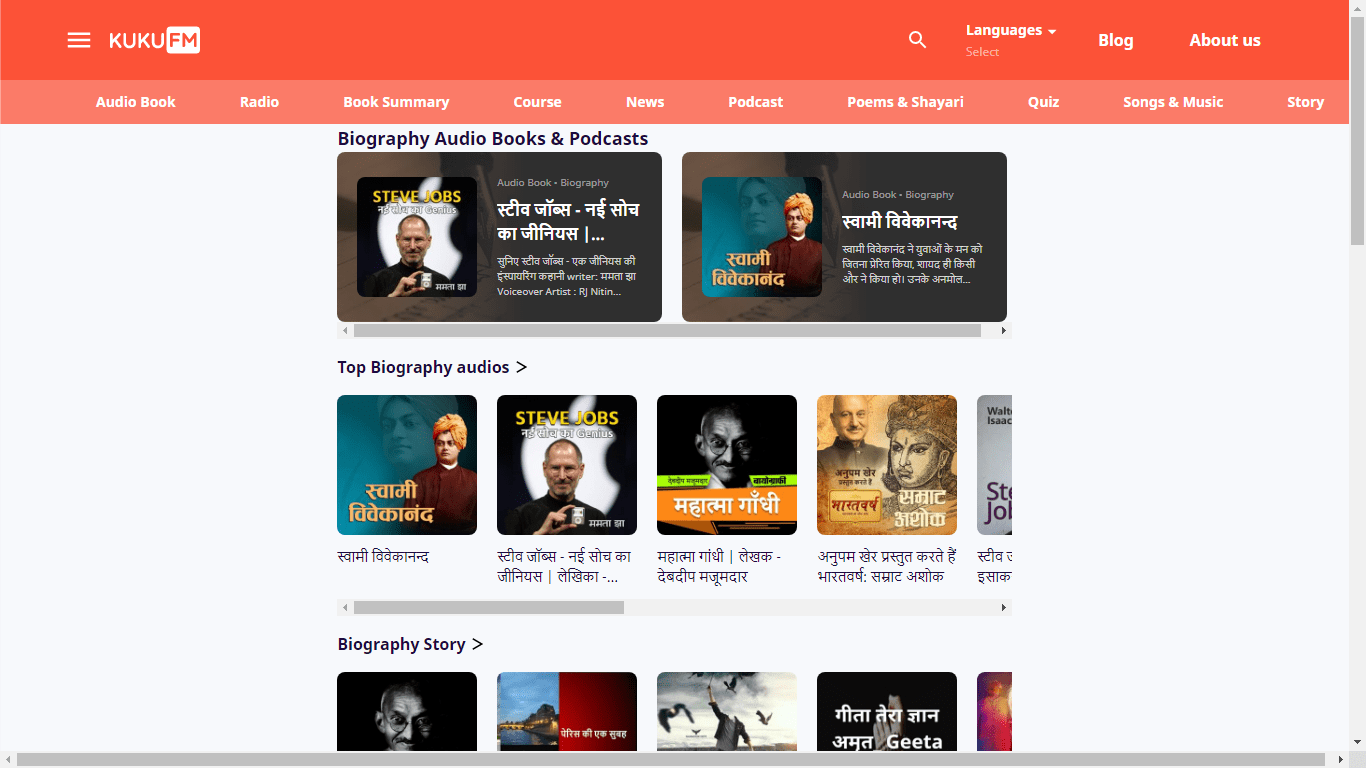Click featured carousel left scroll arrow

(345, 330)
